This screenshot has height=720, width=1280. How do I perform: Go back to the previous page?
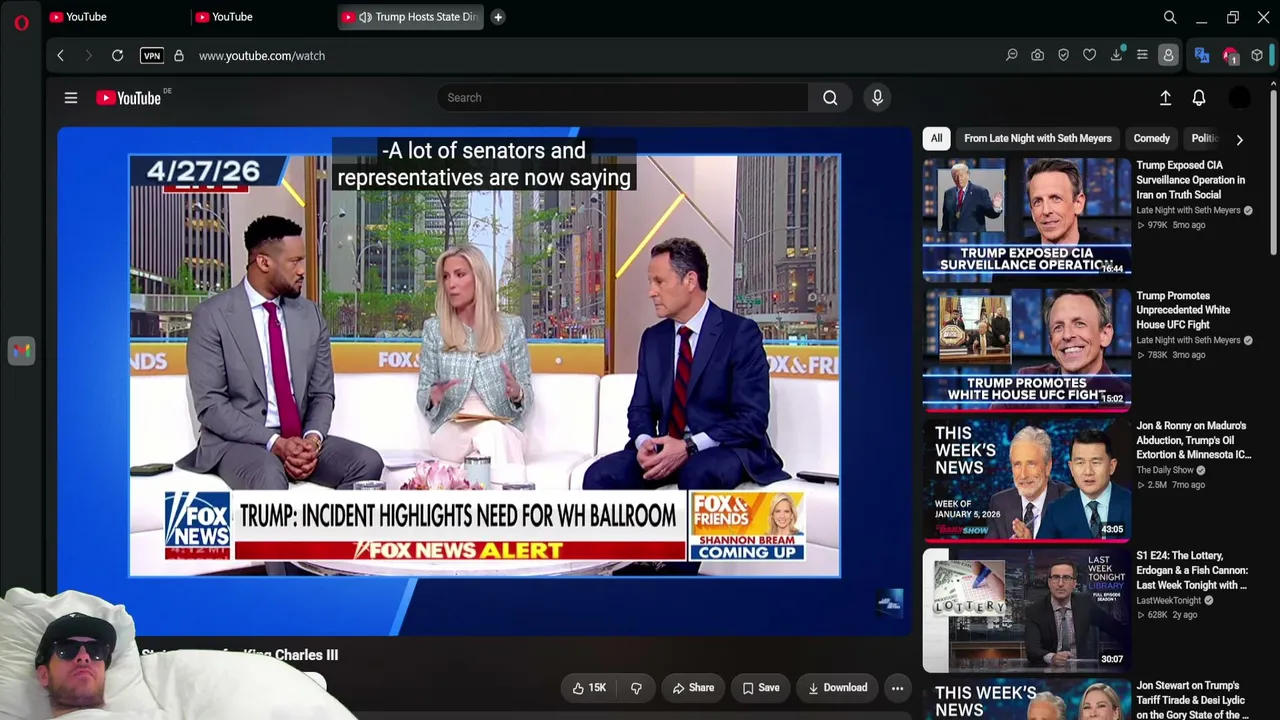(60, 56)
